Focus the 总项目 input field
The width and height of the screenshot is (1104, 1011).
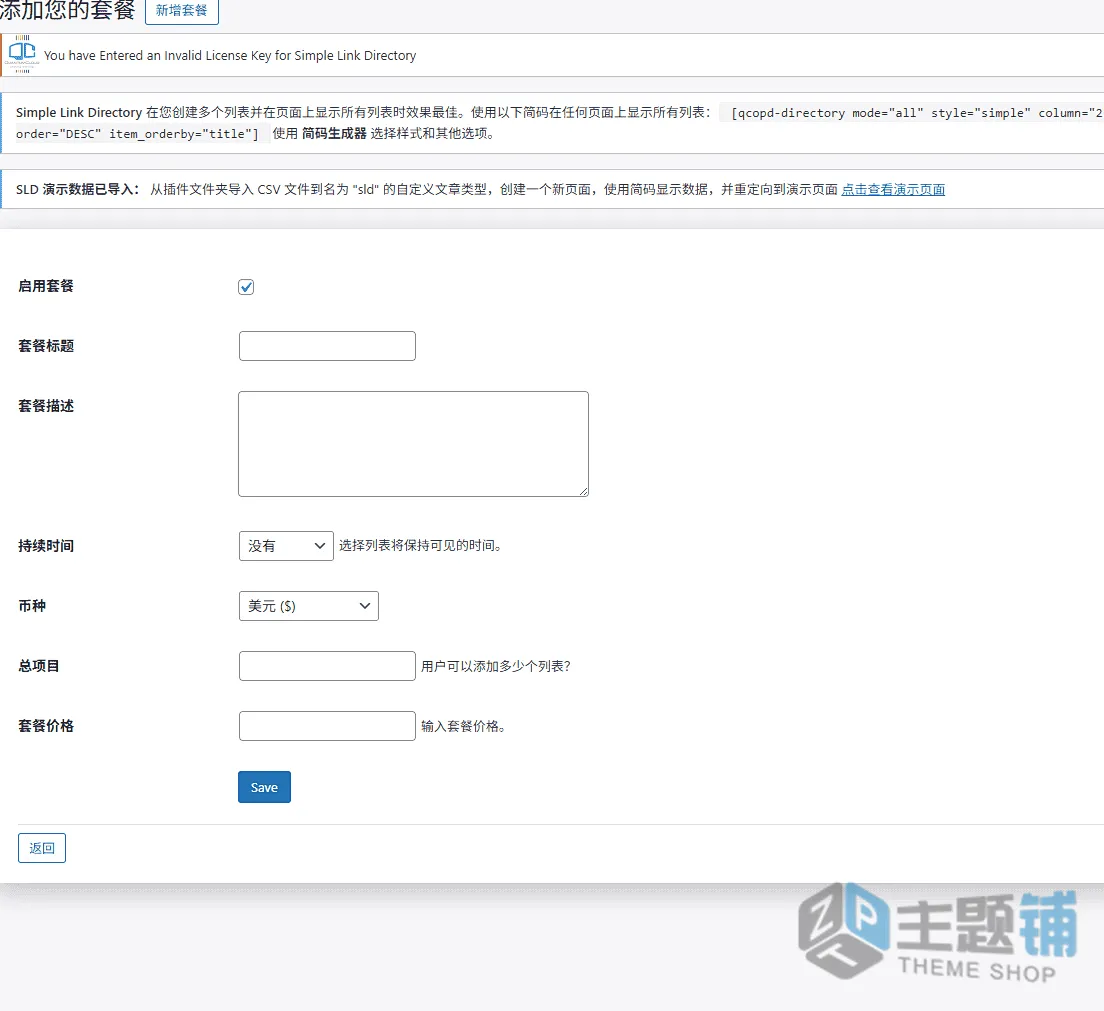tap(327, 665)
